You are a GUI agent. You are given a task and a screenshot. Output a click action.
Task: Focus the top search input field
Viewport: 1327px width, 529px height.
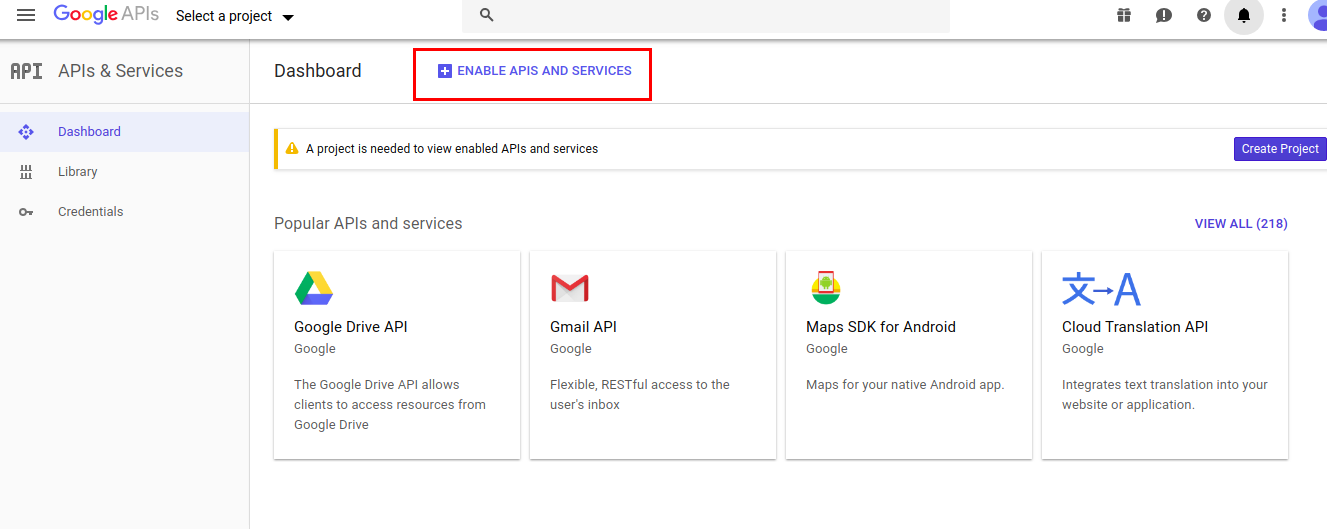706,16
